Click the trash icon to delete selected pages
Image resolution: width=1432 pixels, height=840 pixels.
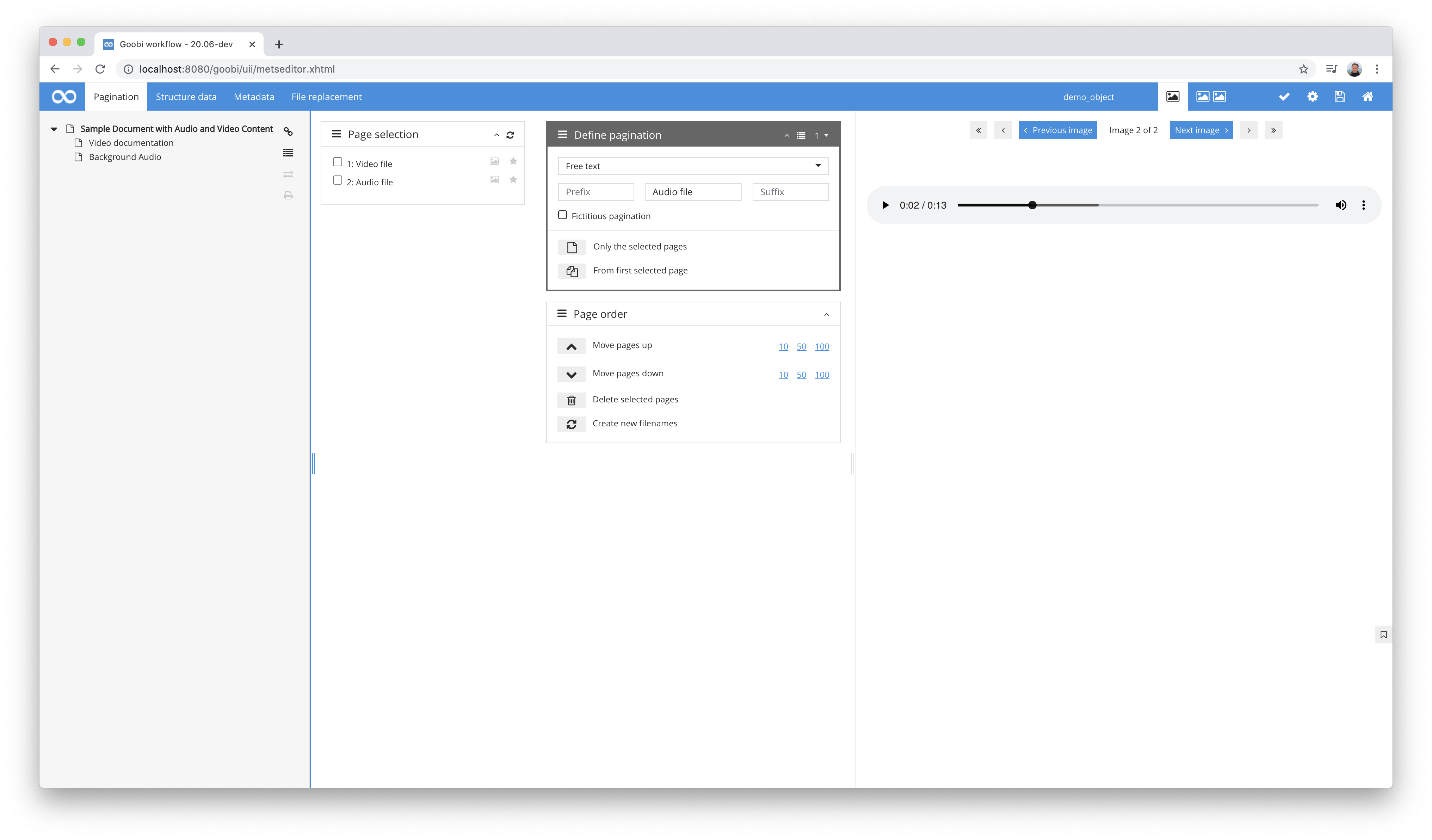tap(571, 400)
